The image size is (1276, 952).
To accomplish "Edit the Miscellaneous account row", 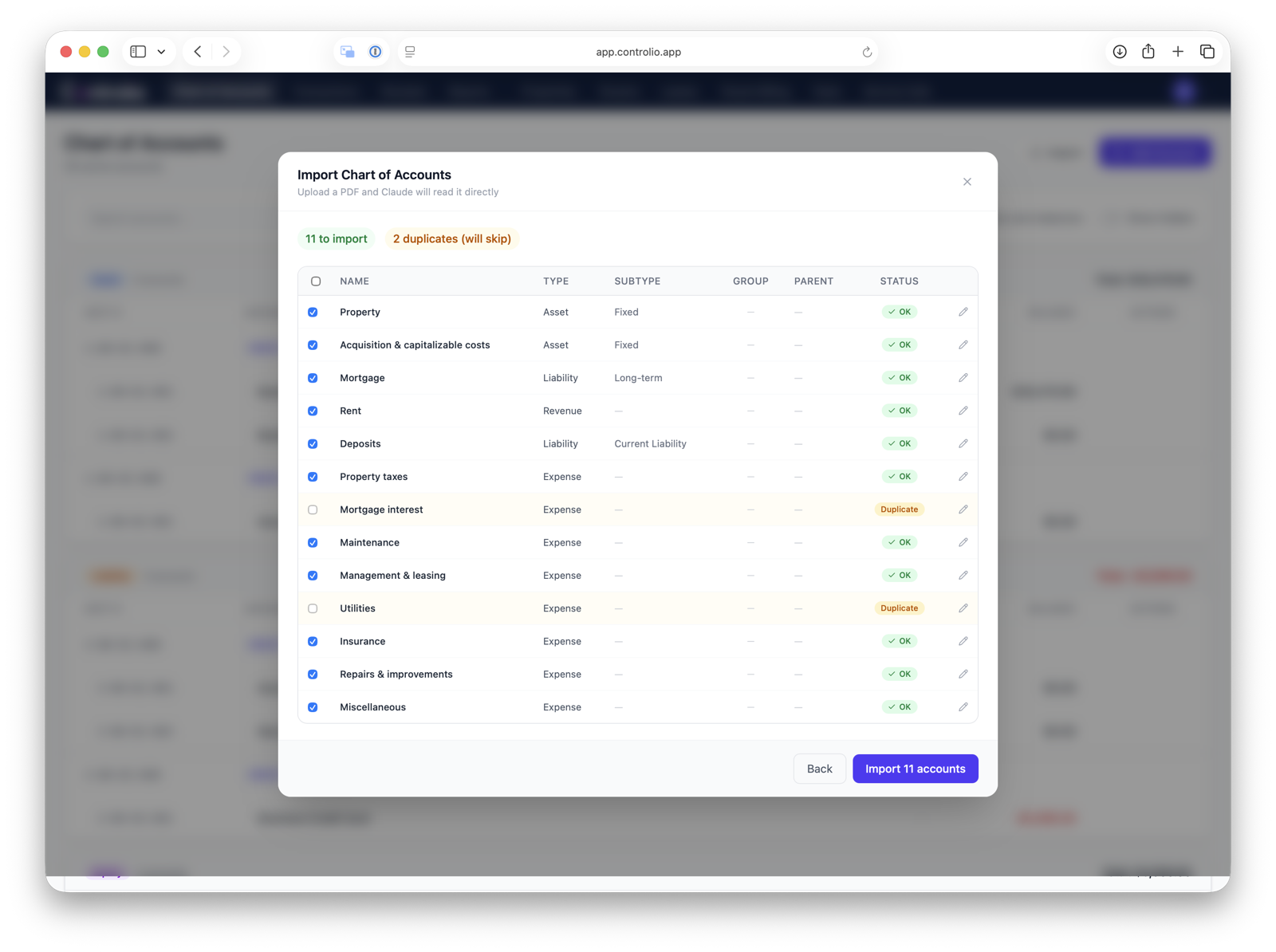I will pos(963,707).
